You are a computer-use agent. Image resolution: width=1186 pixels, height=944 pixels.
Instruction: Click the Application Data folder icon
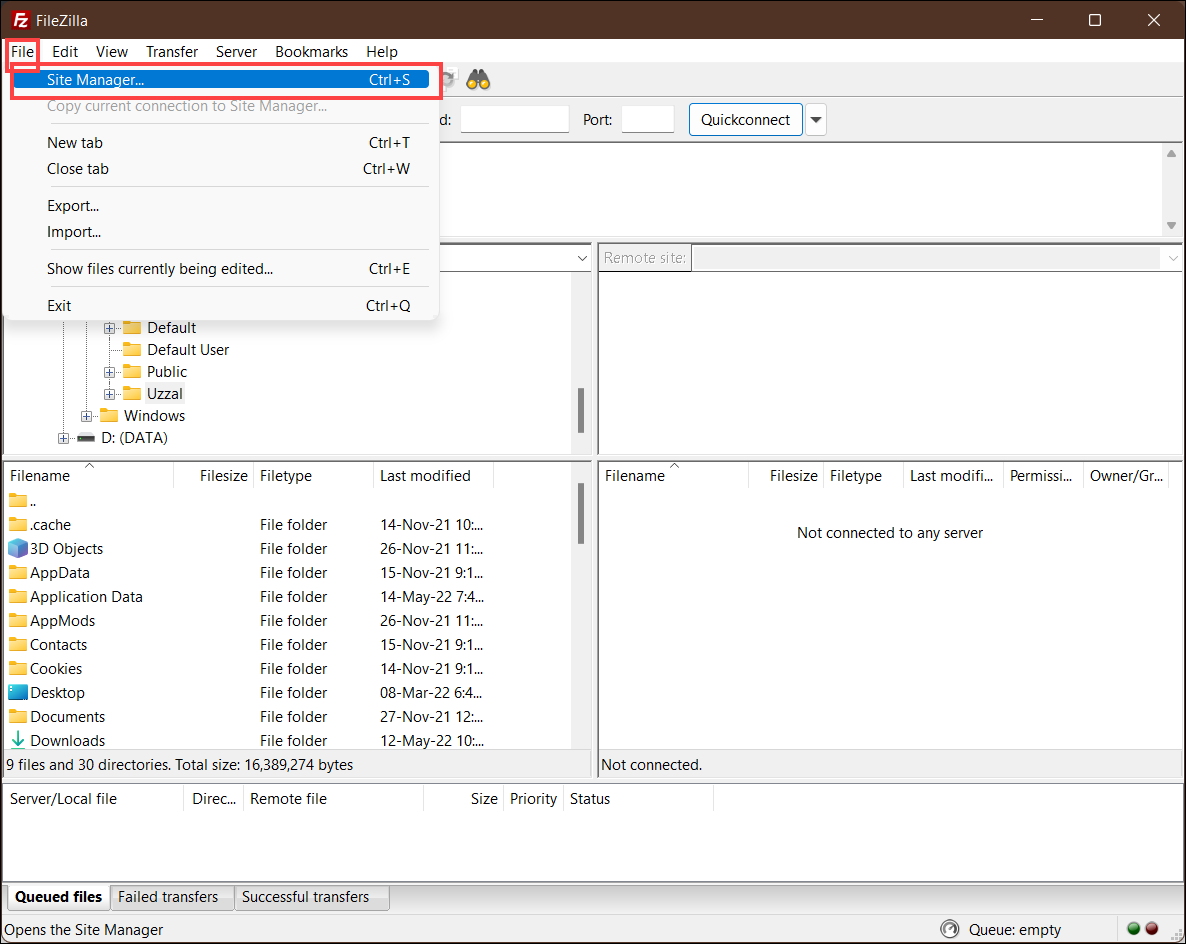(x=17, y=596)
